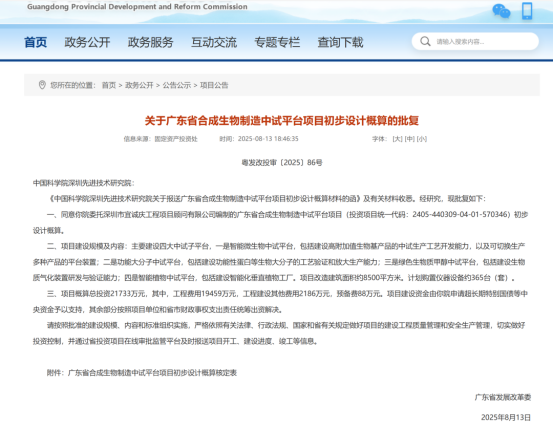Screen dimensions: 553x430
Task: Click total investment text 21733万元
Action: coord(128,294)
